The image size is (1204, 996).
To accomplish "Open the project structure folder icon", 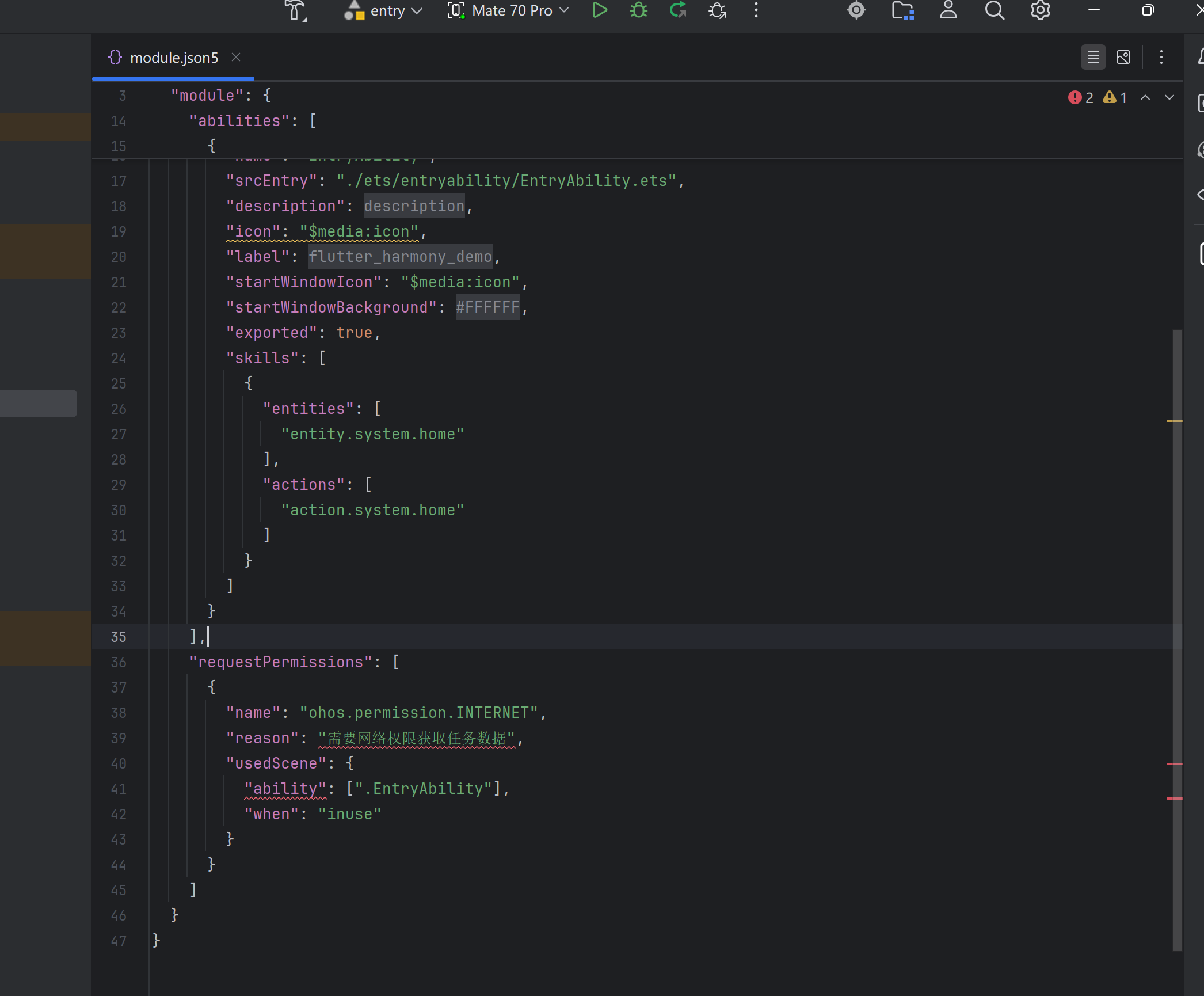I will [x=902, y=11].
